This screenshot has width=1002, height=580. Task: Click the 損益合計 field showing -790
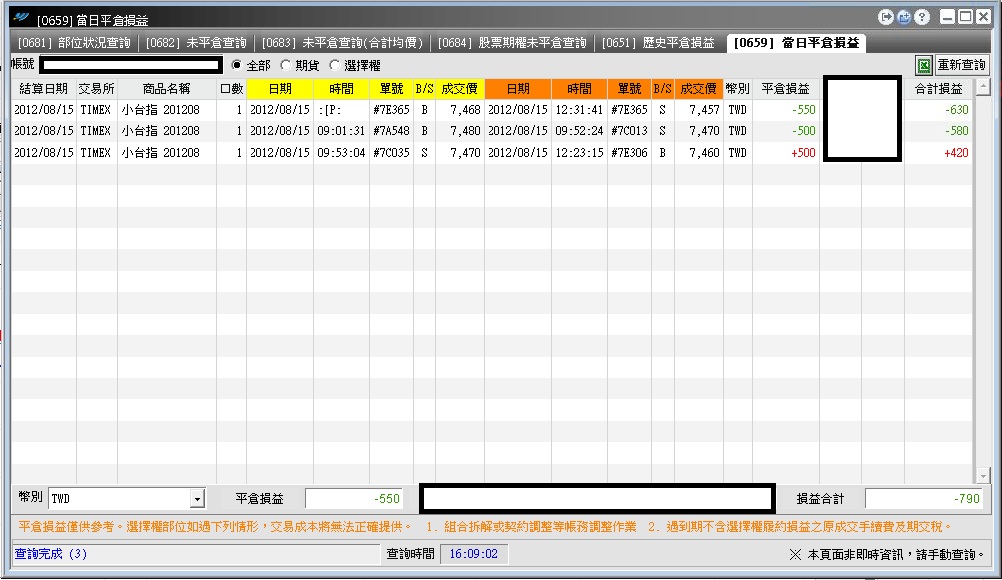924,498
